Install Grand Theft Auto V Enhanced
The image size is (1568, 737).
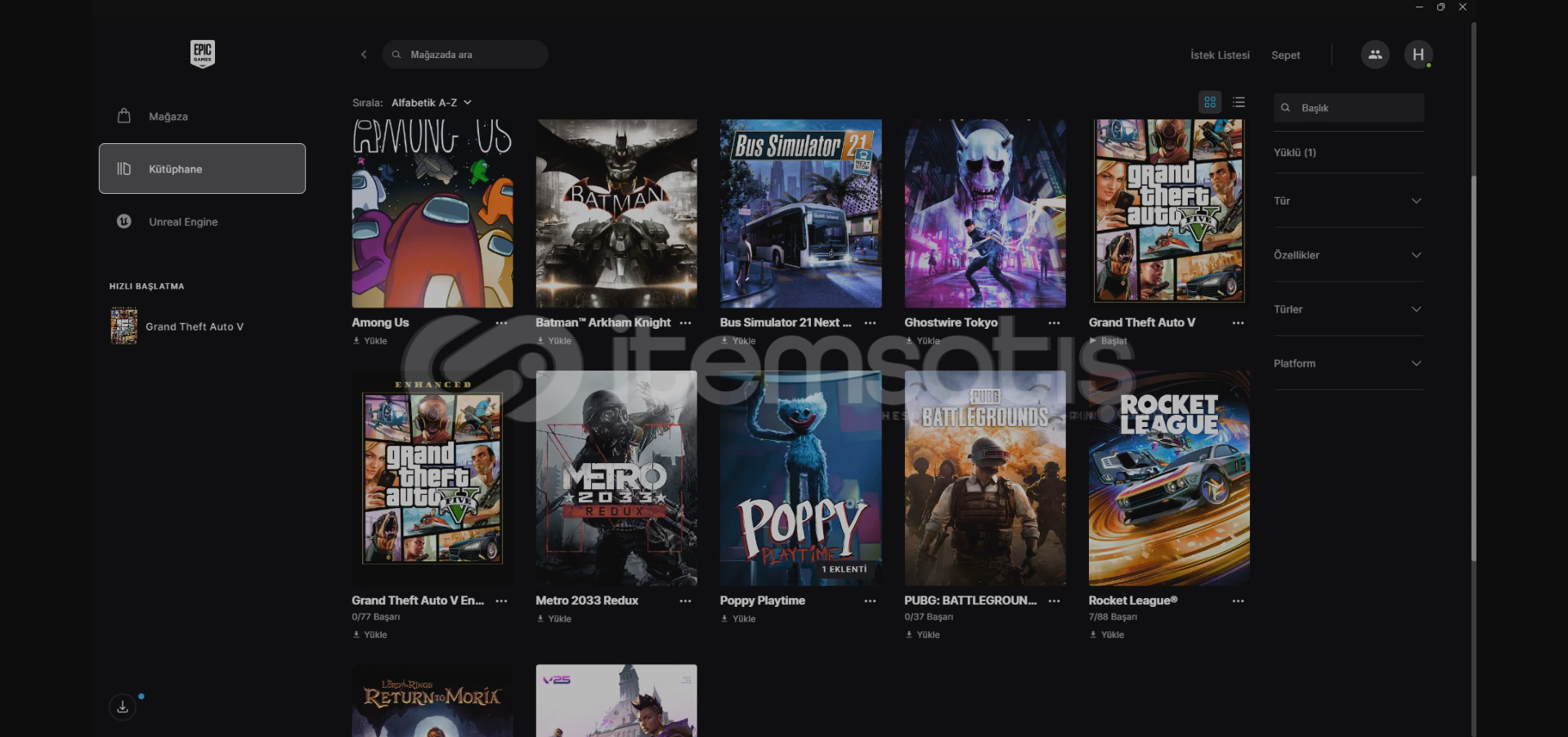pyautogui.click(x=370, y=635)
